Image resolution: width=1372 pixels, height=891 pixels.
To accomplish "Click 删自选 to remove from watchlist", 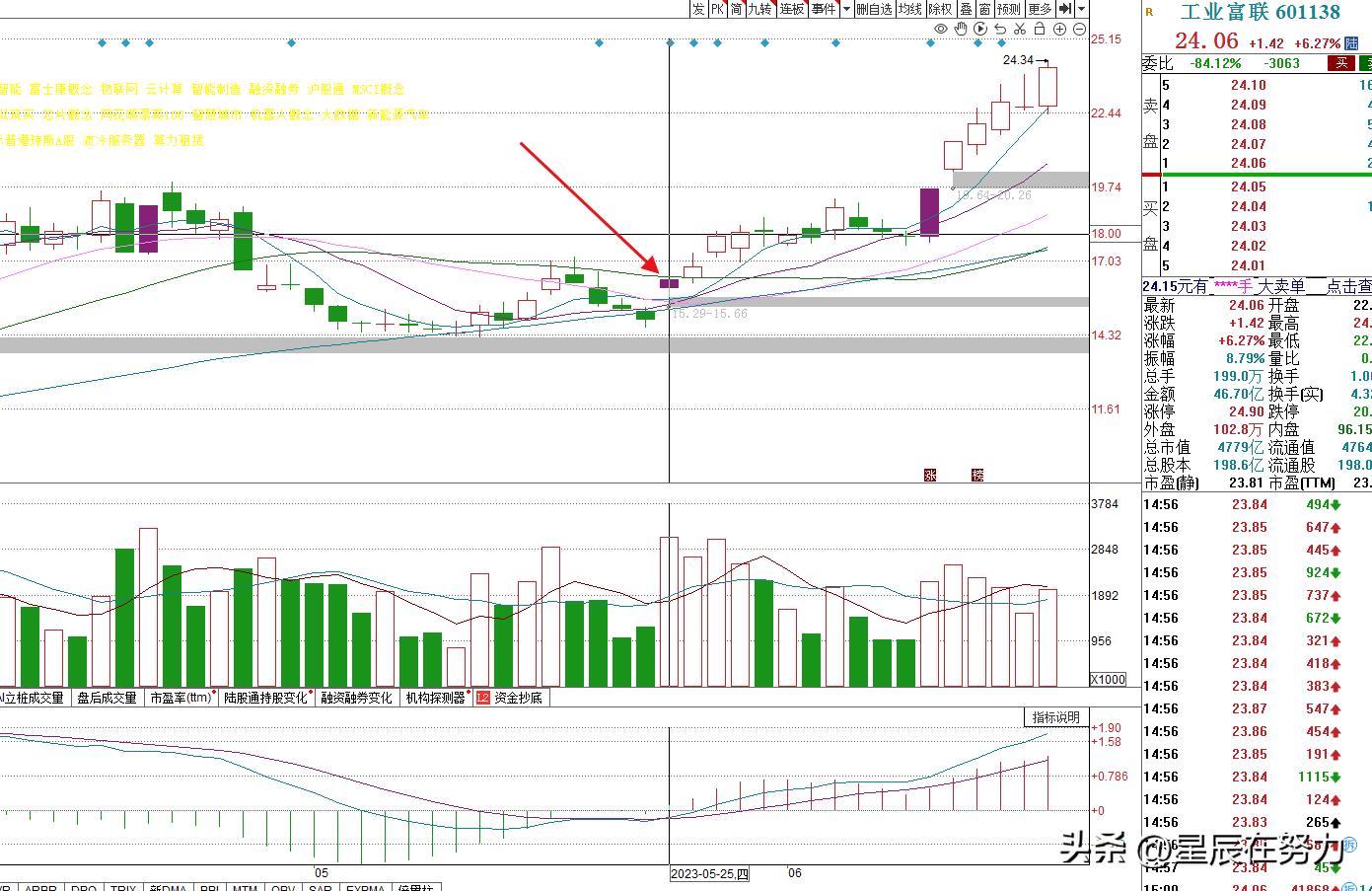I will 874,9.
